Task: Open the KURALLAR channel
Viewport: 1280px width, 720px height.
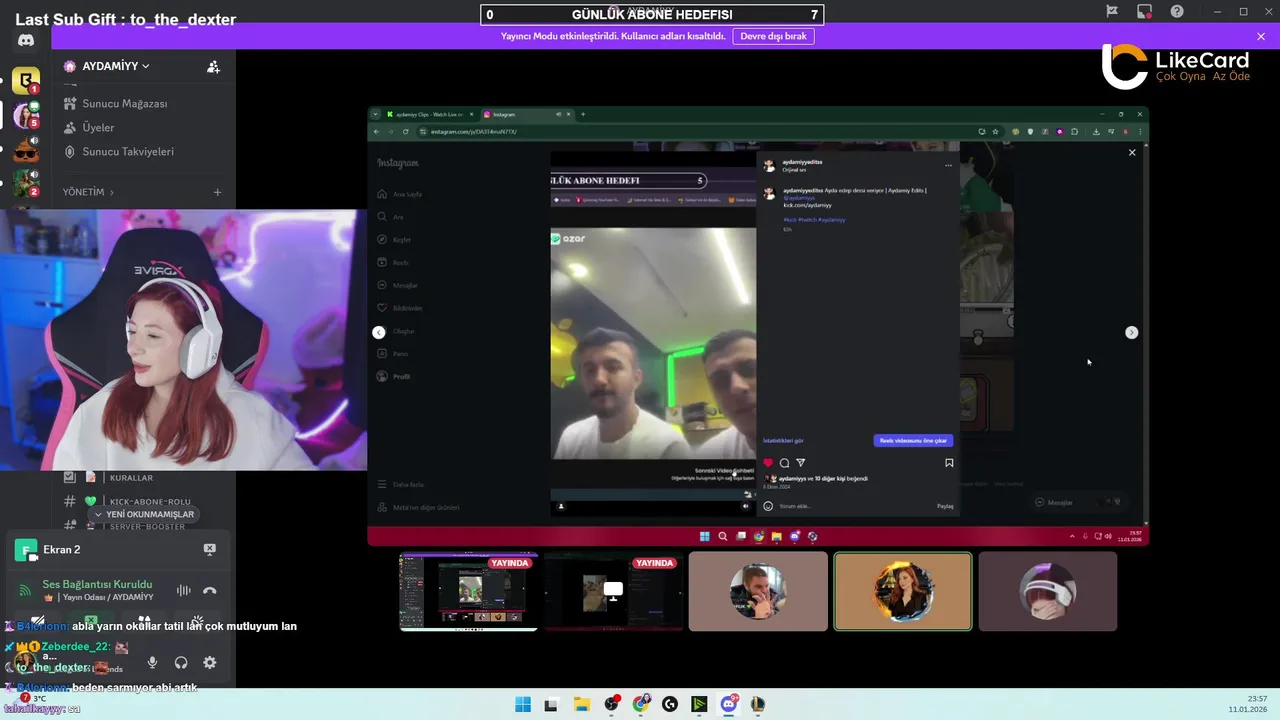Action: click(x=131, y=478)
